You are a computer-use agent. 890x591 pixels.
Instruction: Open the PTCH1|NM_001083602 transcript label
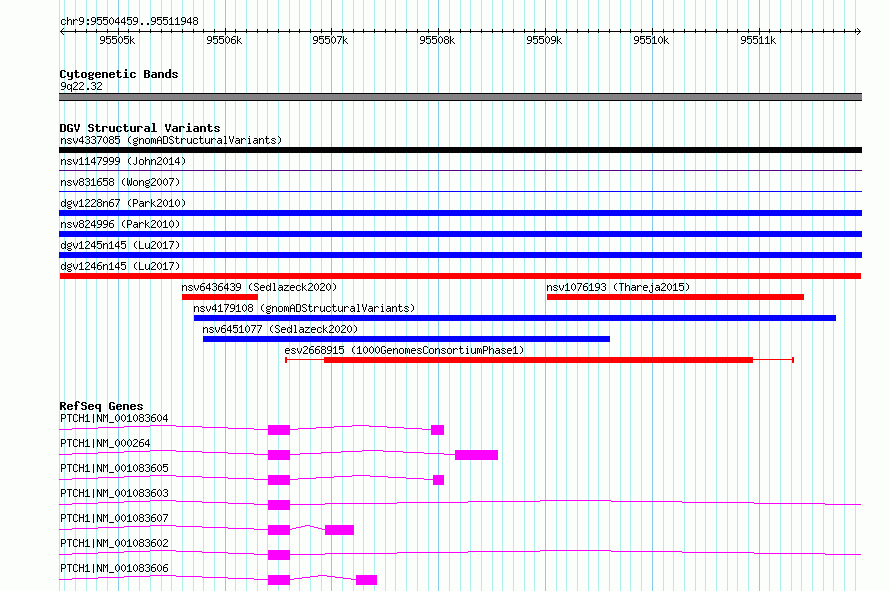[114, 543]
